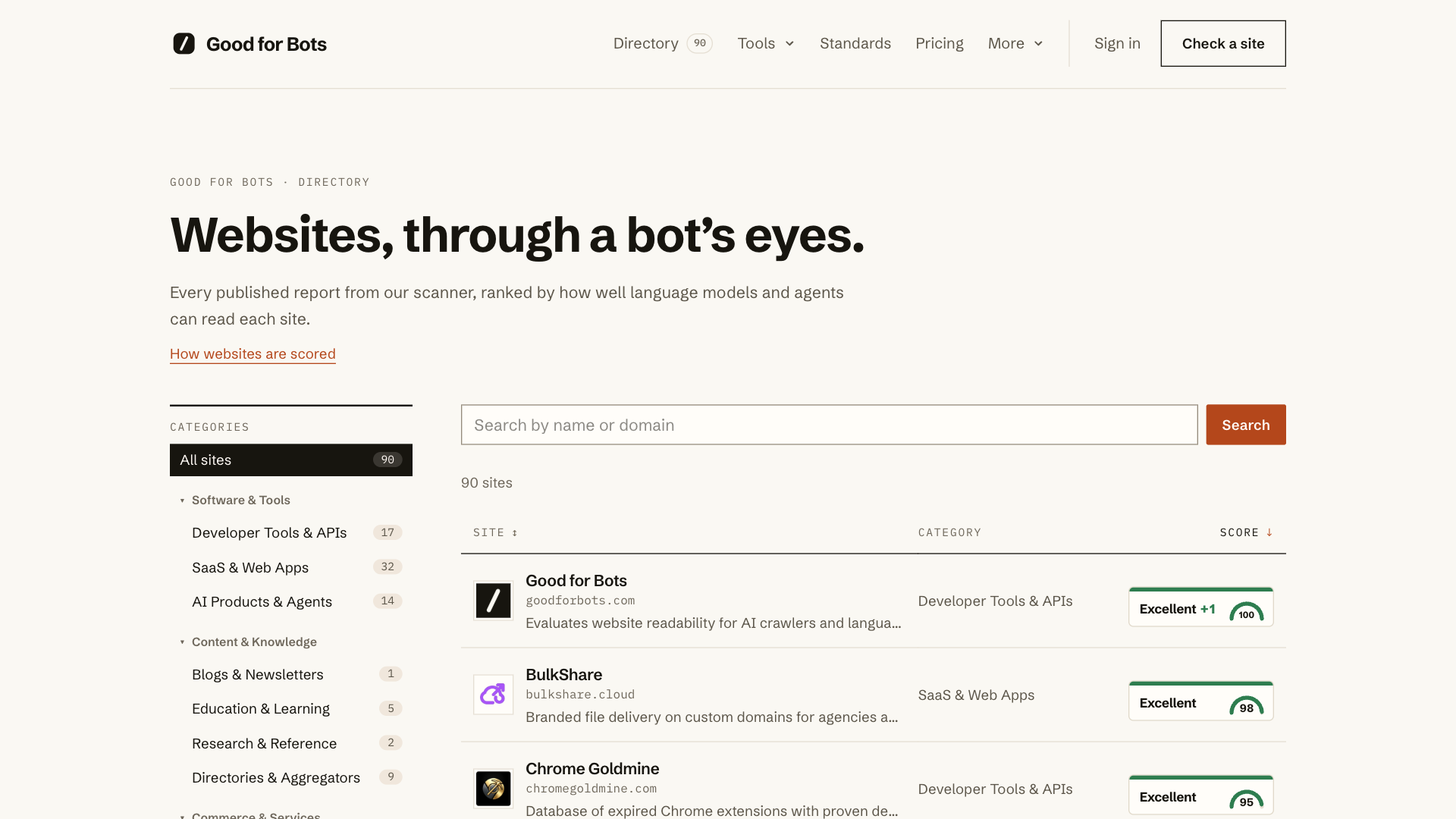Collapse the Commerce & Services category group
The width and height of the screenshot is (1456, 819).
tap(250, 815)
